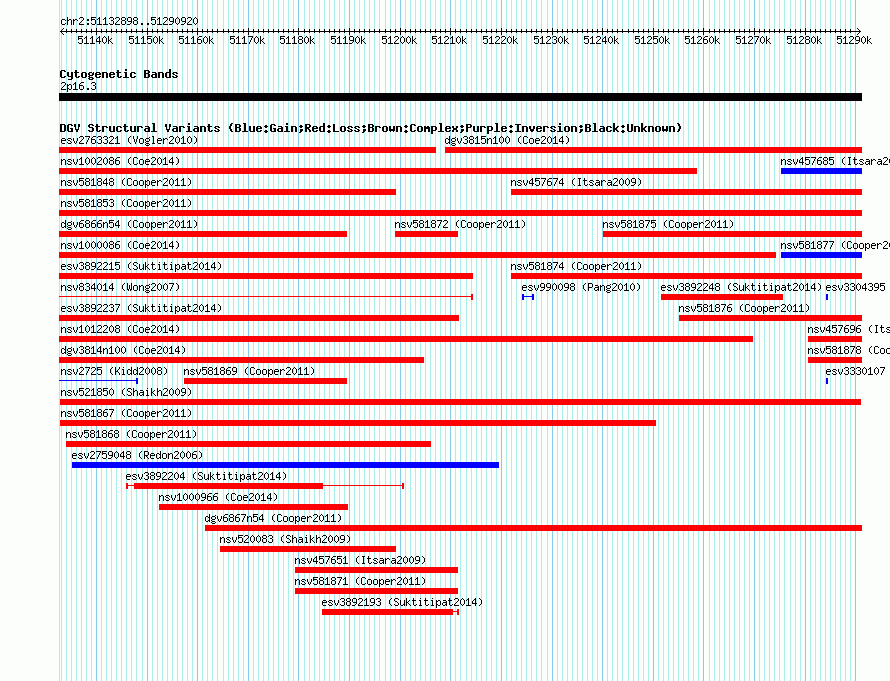Click the red bar under nsv581878

tap(835, 360)
